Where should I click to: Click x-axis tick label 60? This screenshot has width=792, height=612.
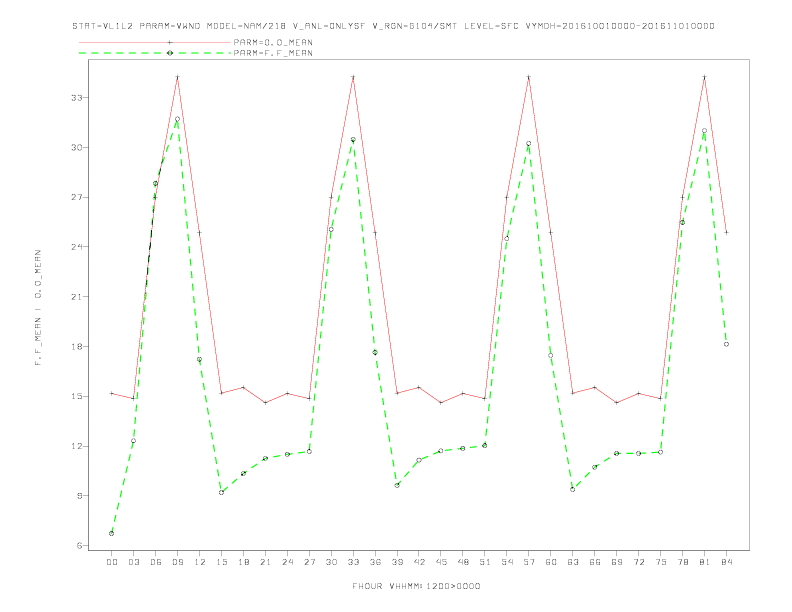tap(551, 562)
